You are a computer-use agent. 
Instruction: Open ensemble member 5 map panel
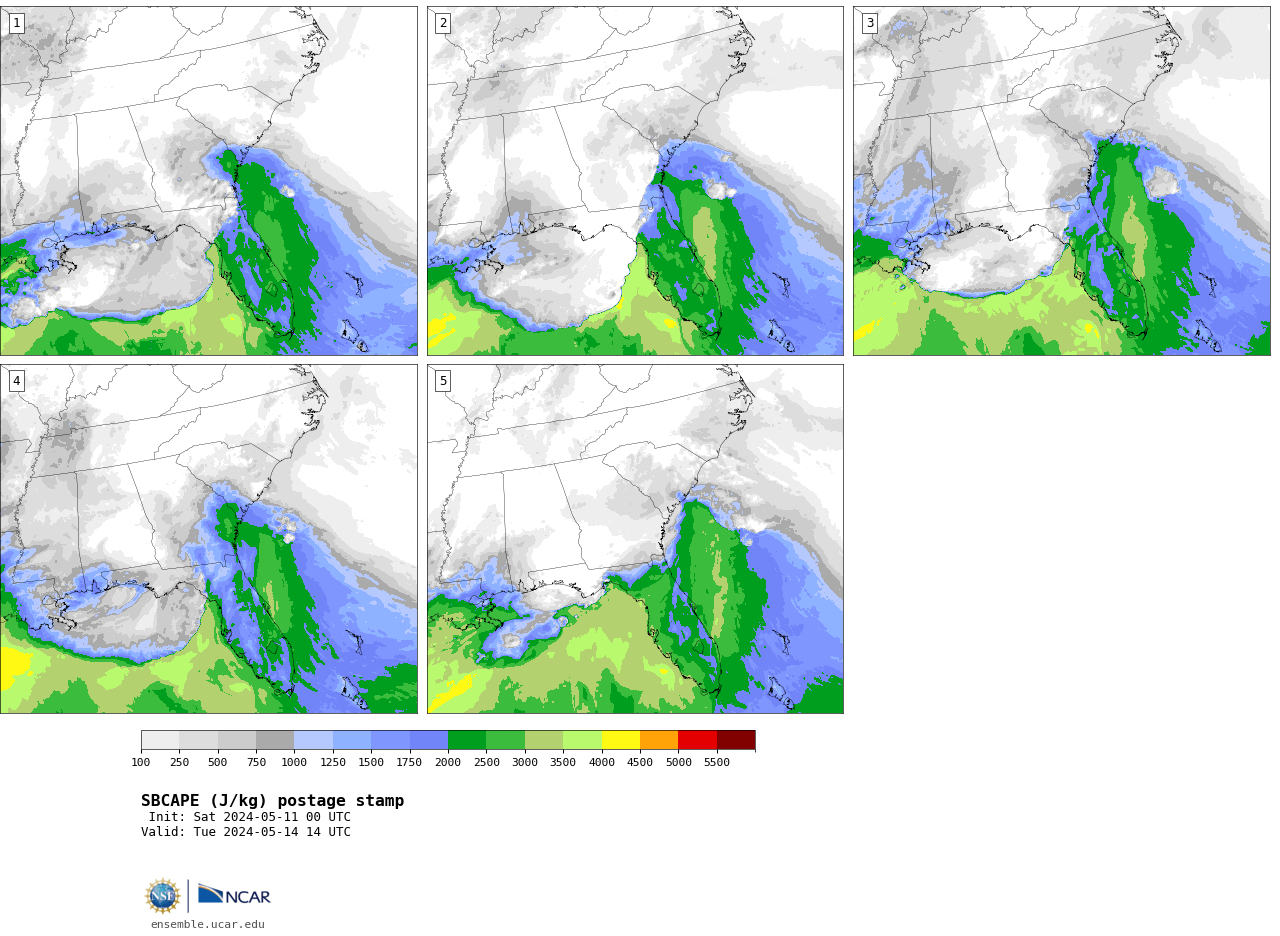coord(635,539)
